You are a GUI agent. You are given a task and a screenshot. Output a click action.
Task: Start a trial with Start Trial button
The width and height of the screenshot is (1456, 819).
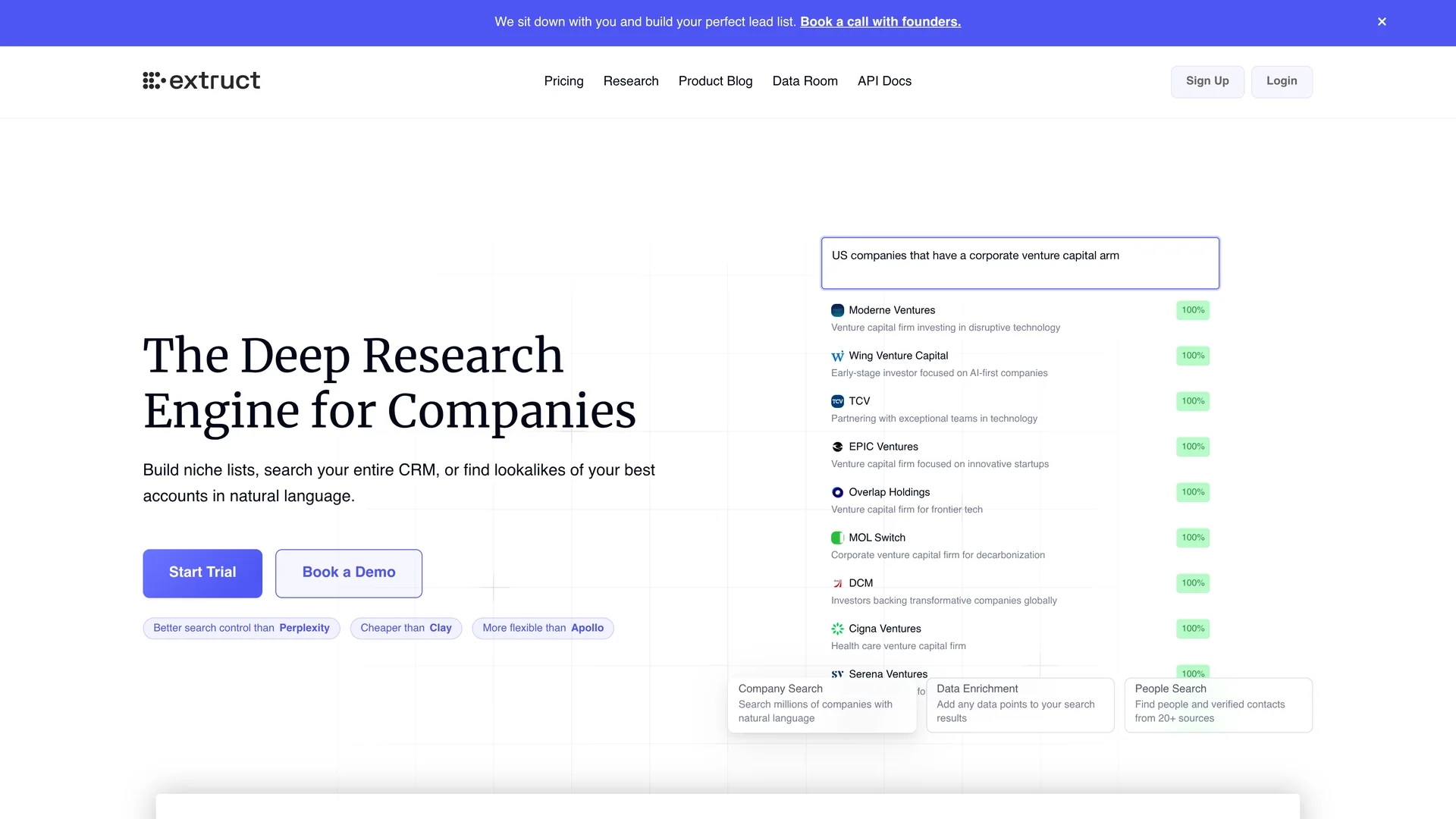tap(202, 573)
